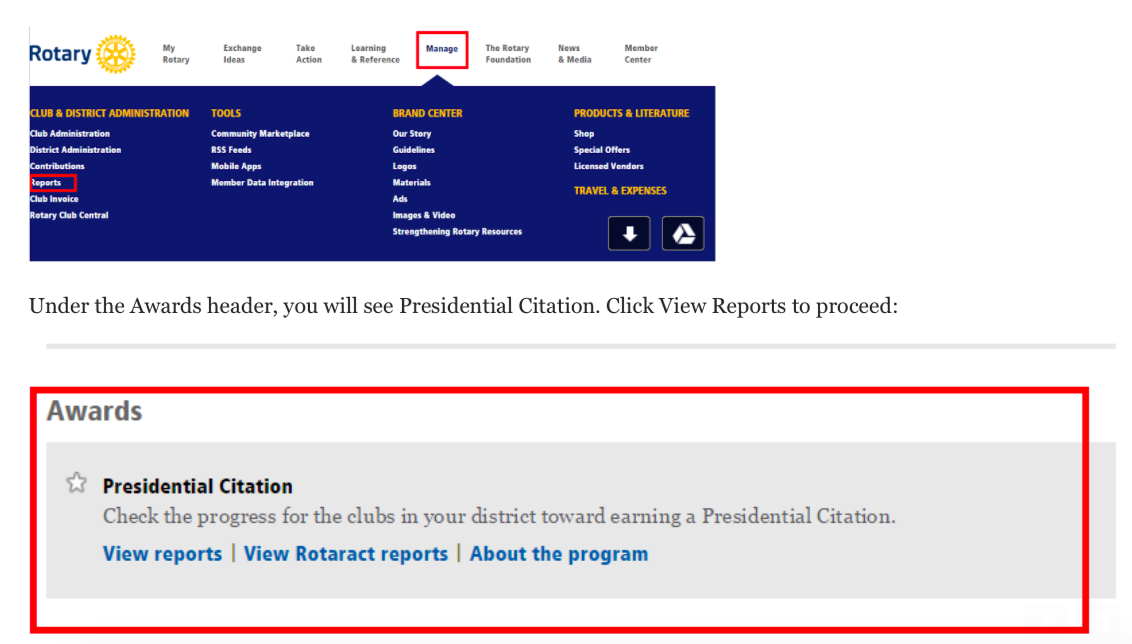Open Guidelines in Brand Center
Viewport: 1132px width, 644px height.
coord(414,150)
